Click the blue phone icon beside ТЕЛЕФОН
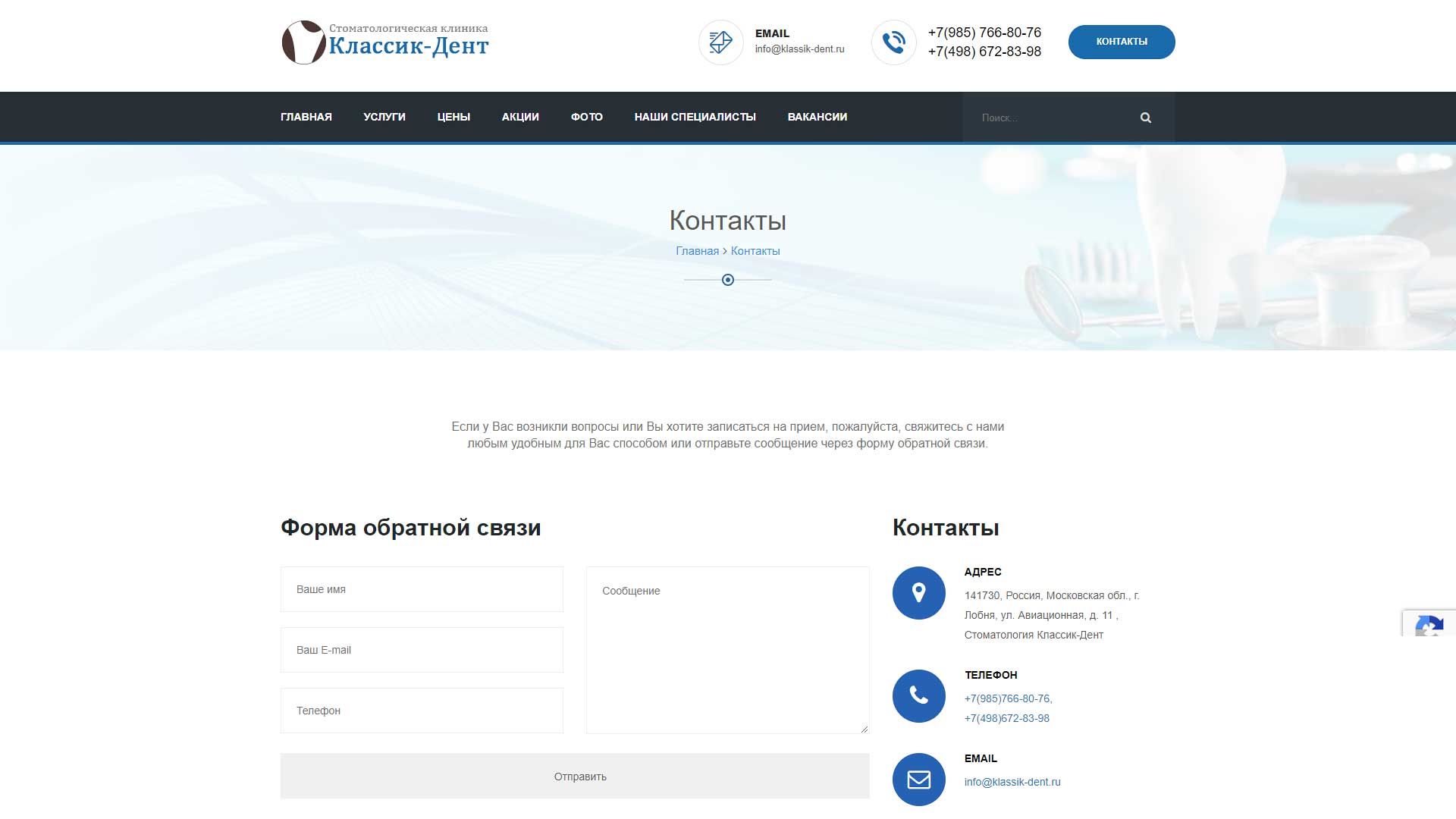Viewport: 1456px width, 819px height. point(918,695)
